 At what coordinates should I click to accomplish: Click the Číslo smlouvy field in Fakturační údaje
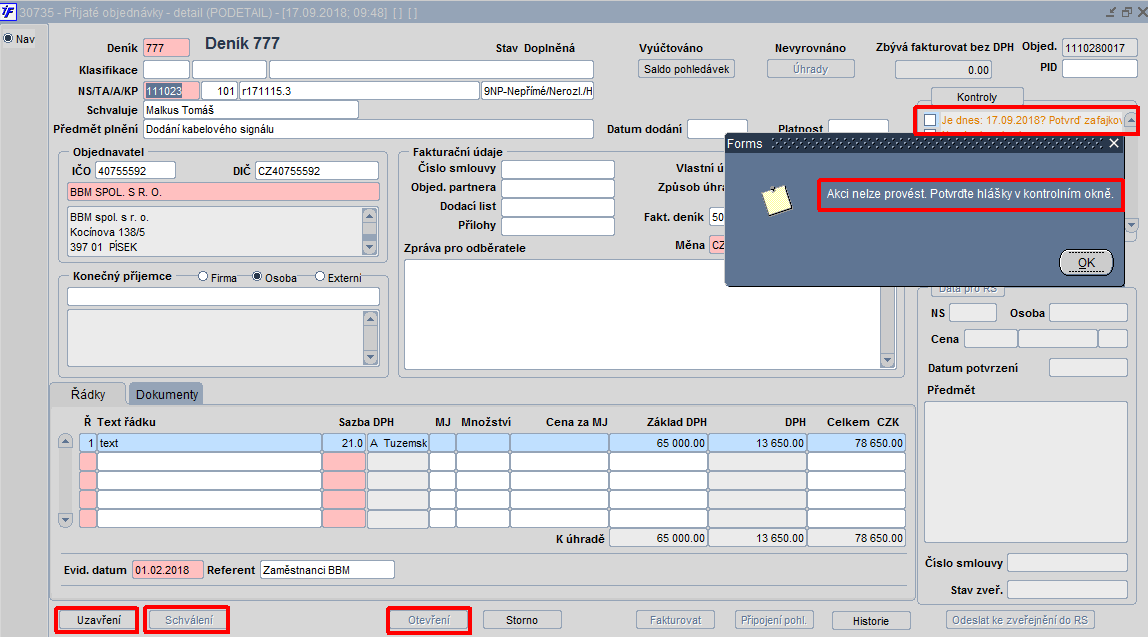tap(558, 169)
